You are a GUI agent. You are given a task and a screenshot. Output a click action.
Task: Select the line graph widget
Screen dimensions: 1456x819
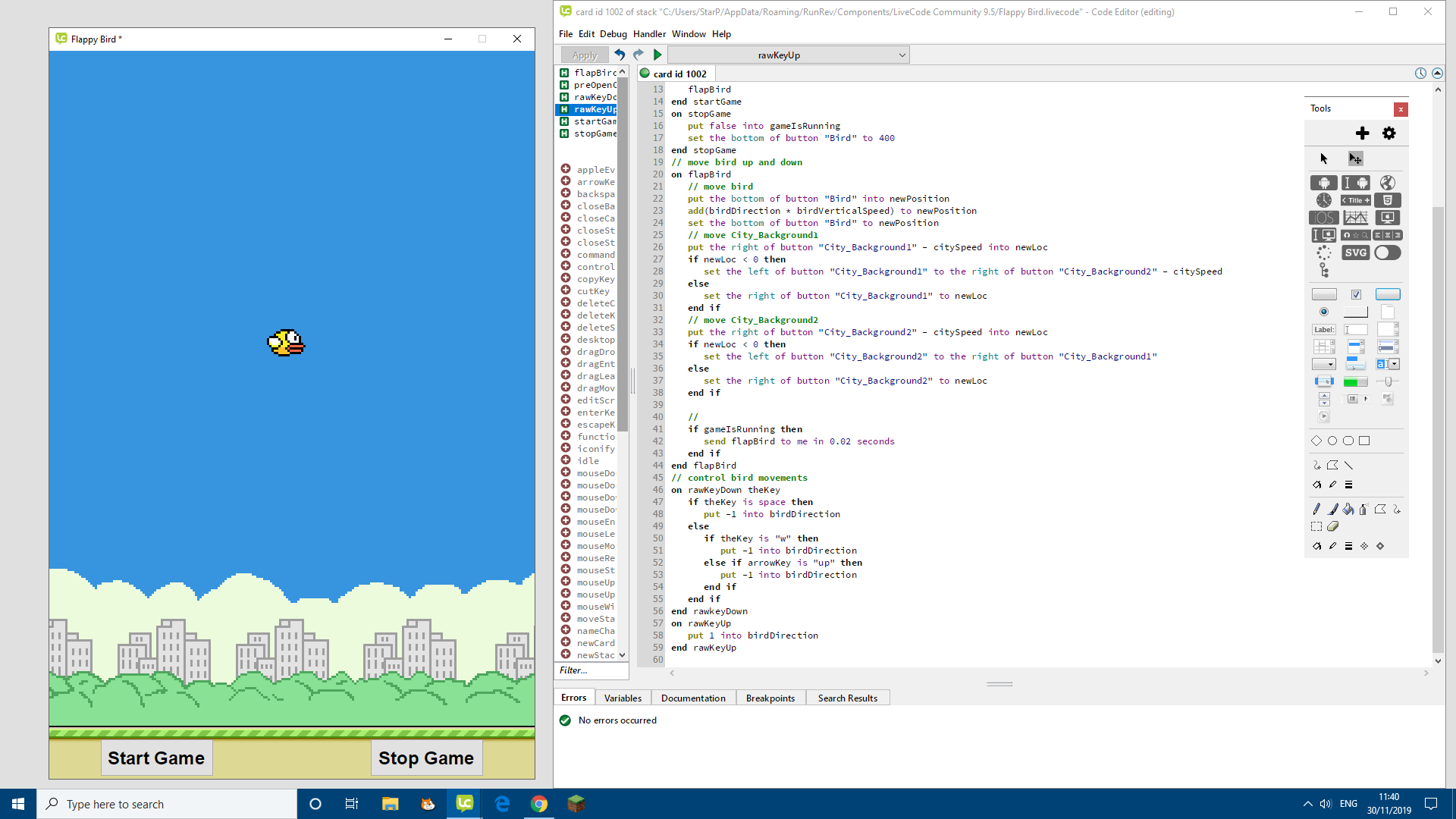click(1356, 218)
